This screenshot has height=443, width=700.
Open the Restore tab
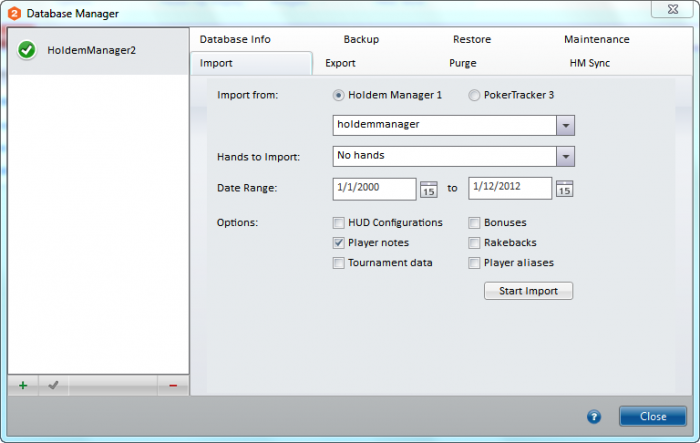472,39
